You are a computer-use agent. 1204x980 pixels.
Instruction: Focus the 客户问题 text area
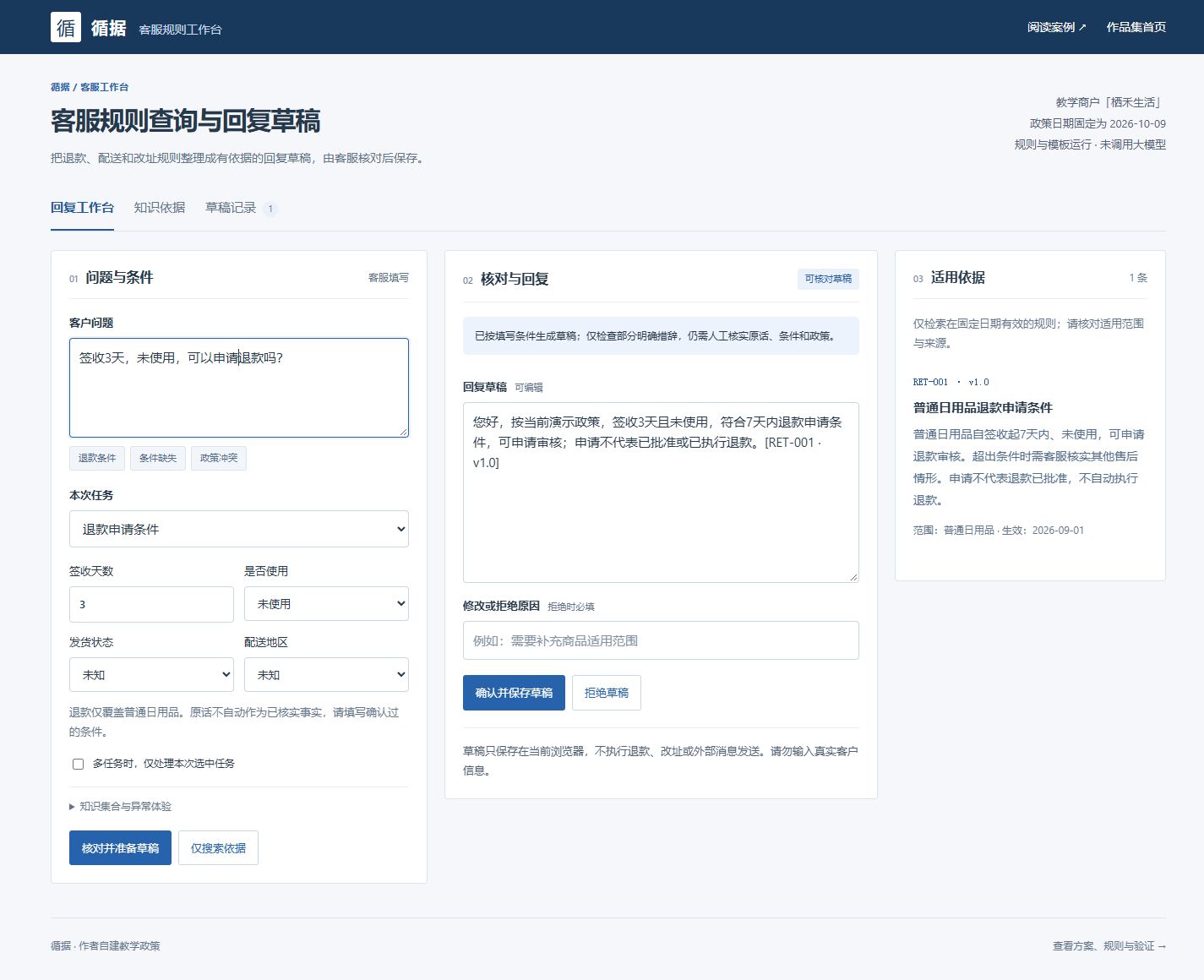[x=239, y=388]
